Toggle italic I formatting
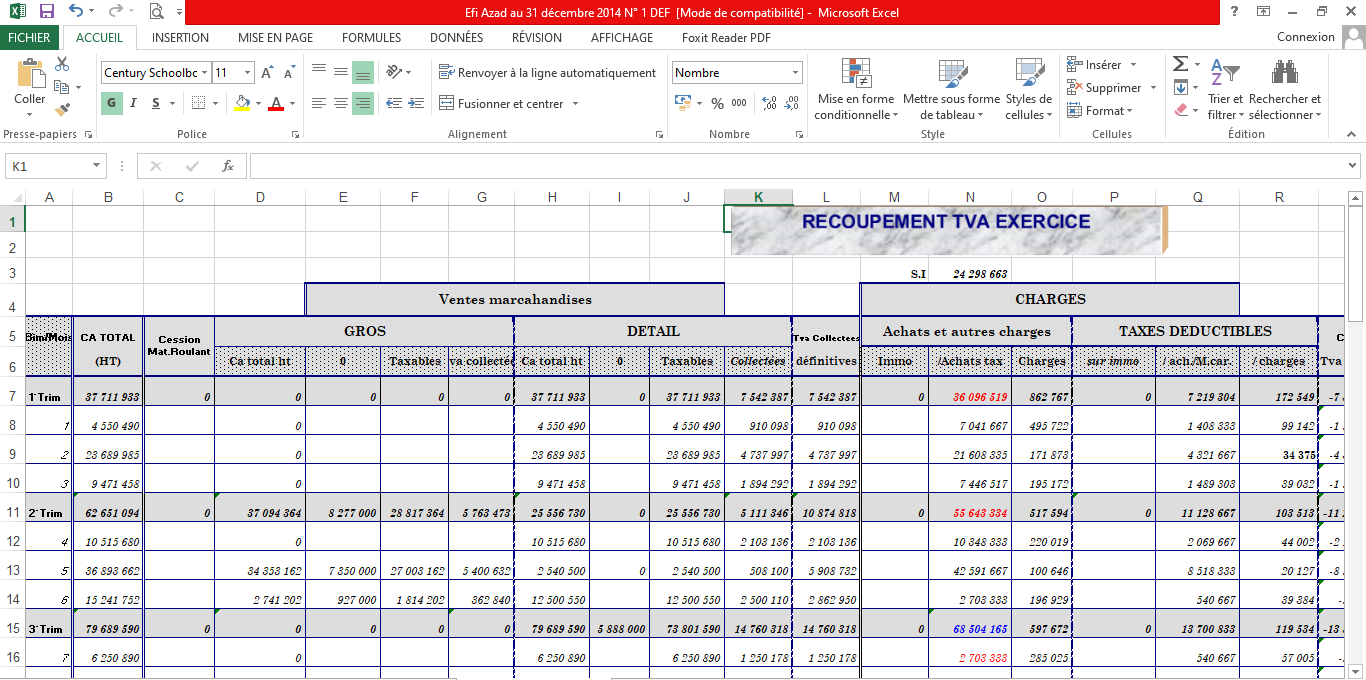The image size is (1366, 680). click(134, 103)
